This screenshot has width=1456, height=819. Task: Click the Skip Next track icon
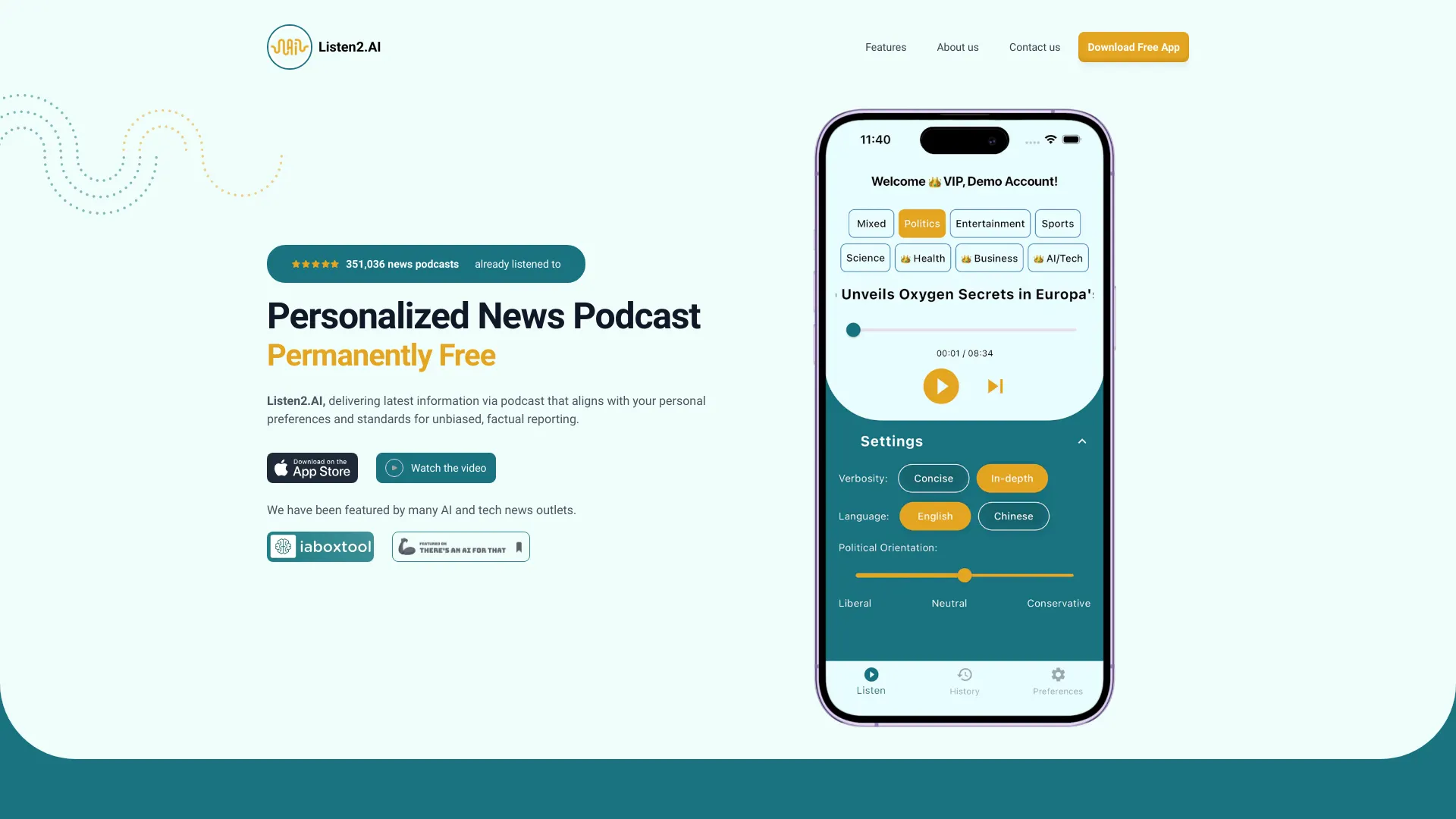[994, 386]
